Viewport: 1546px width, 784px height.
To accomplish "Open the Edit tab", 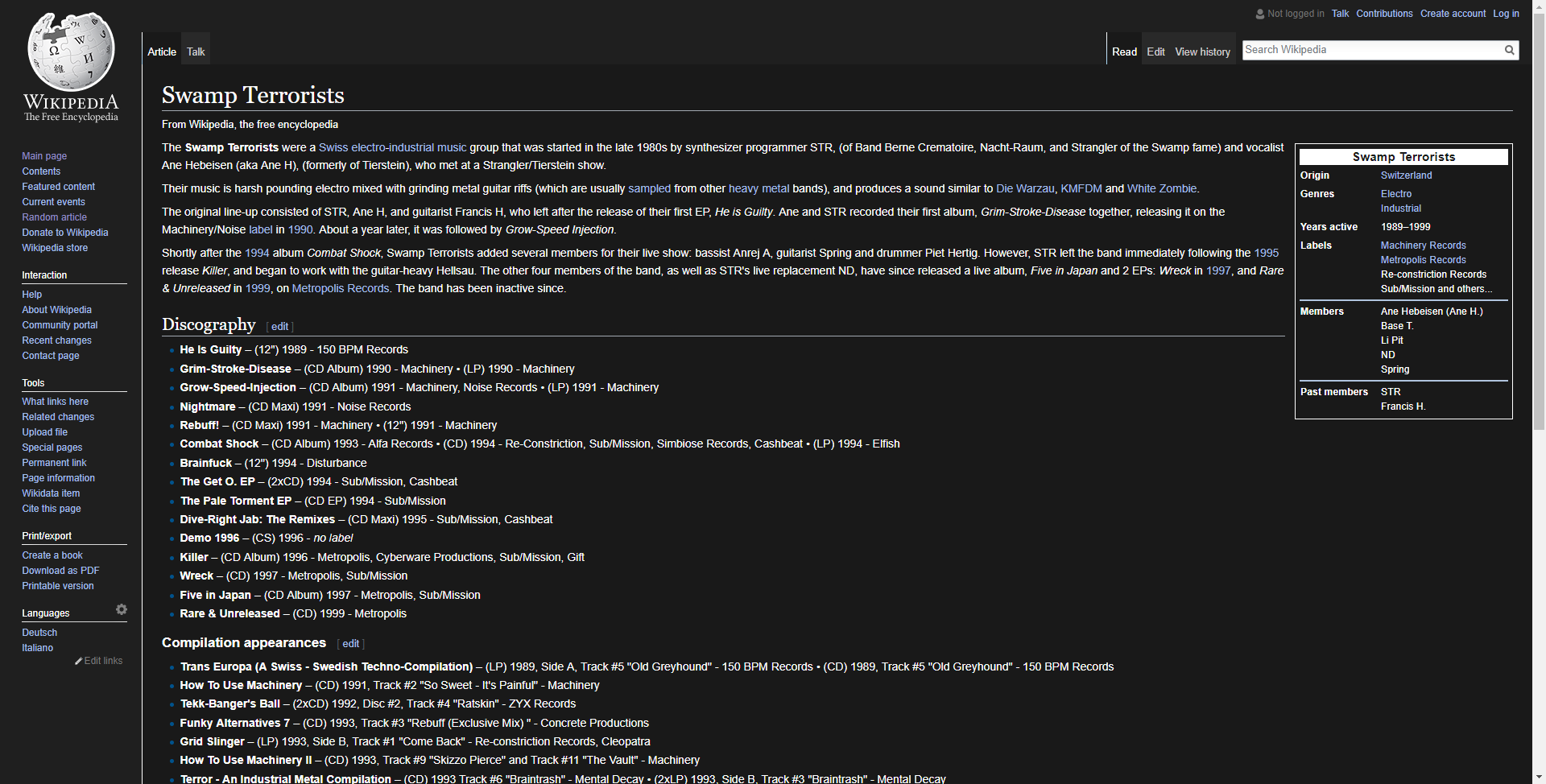I will click(x=1155, y=52).
